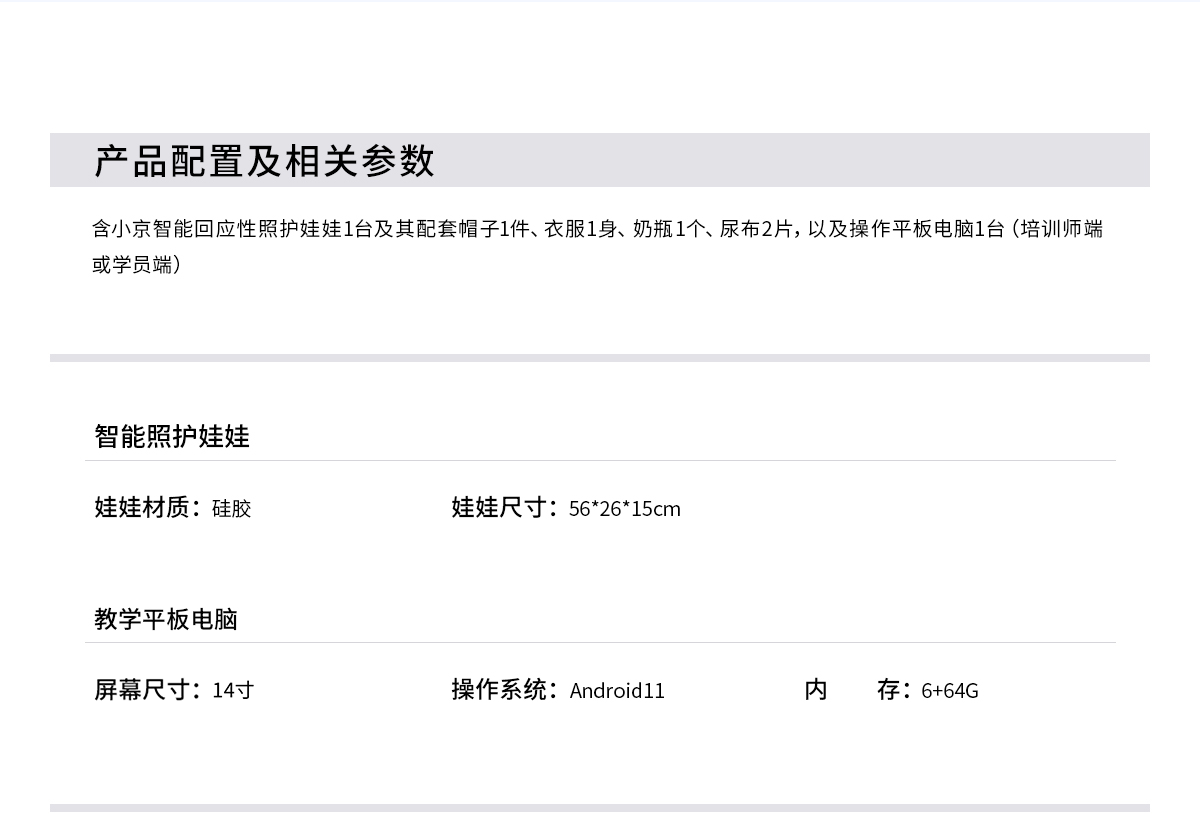Click the 内存 label
Viewport: 1200px width, 814px height.
pos(857,690)
